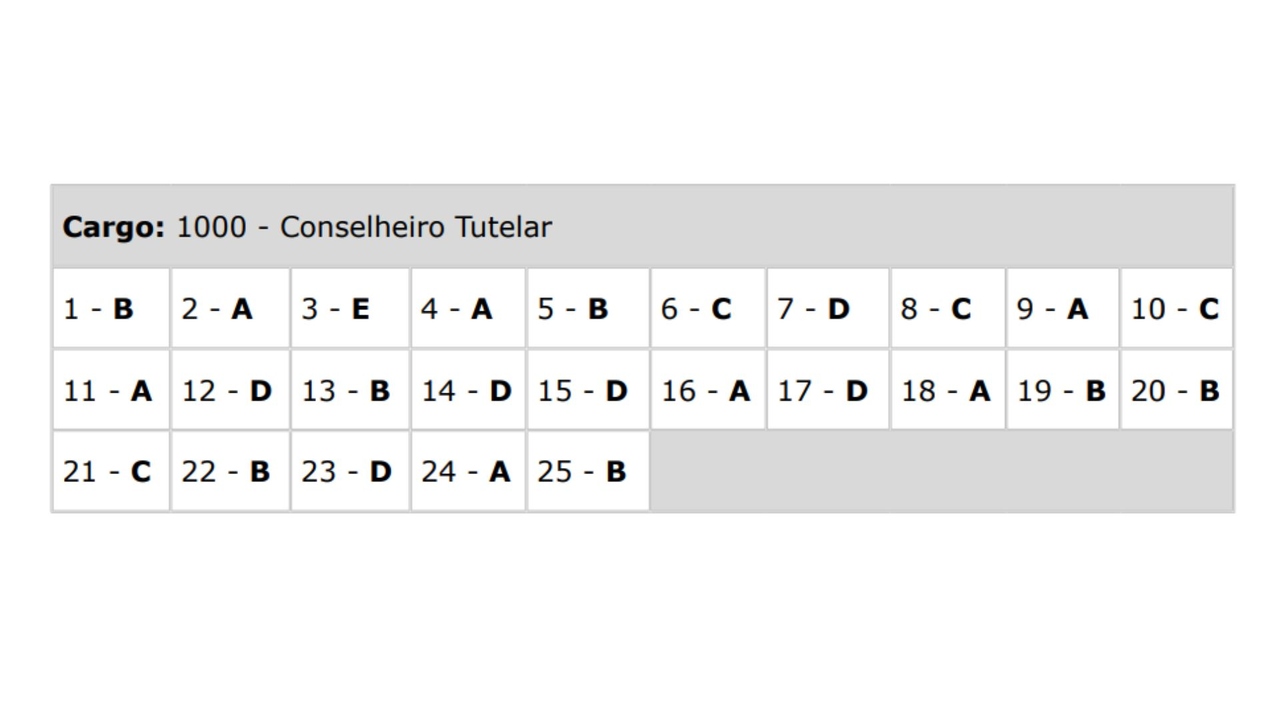Click answer cell 12 - D
The width and height of the screenshot is (1280, 720).
pyautogui.click(x=230, y=390)
